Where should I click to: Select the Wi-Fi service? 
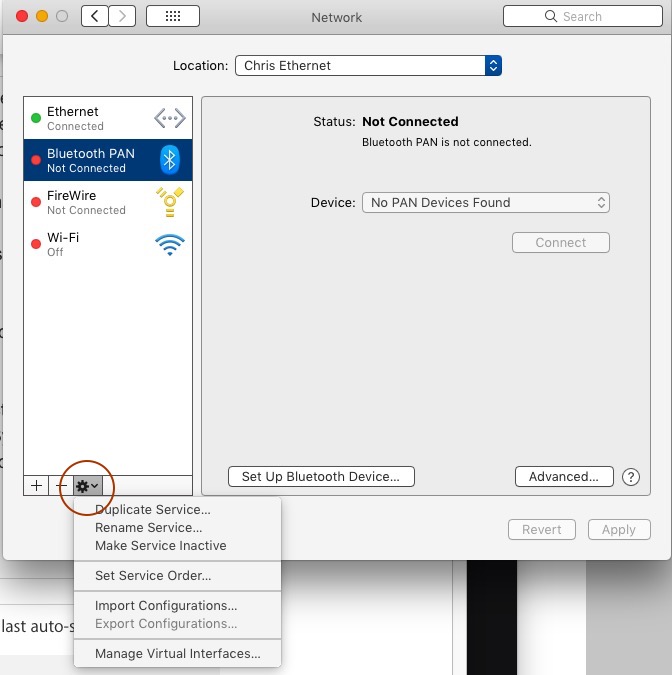coord(108,244)
